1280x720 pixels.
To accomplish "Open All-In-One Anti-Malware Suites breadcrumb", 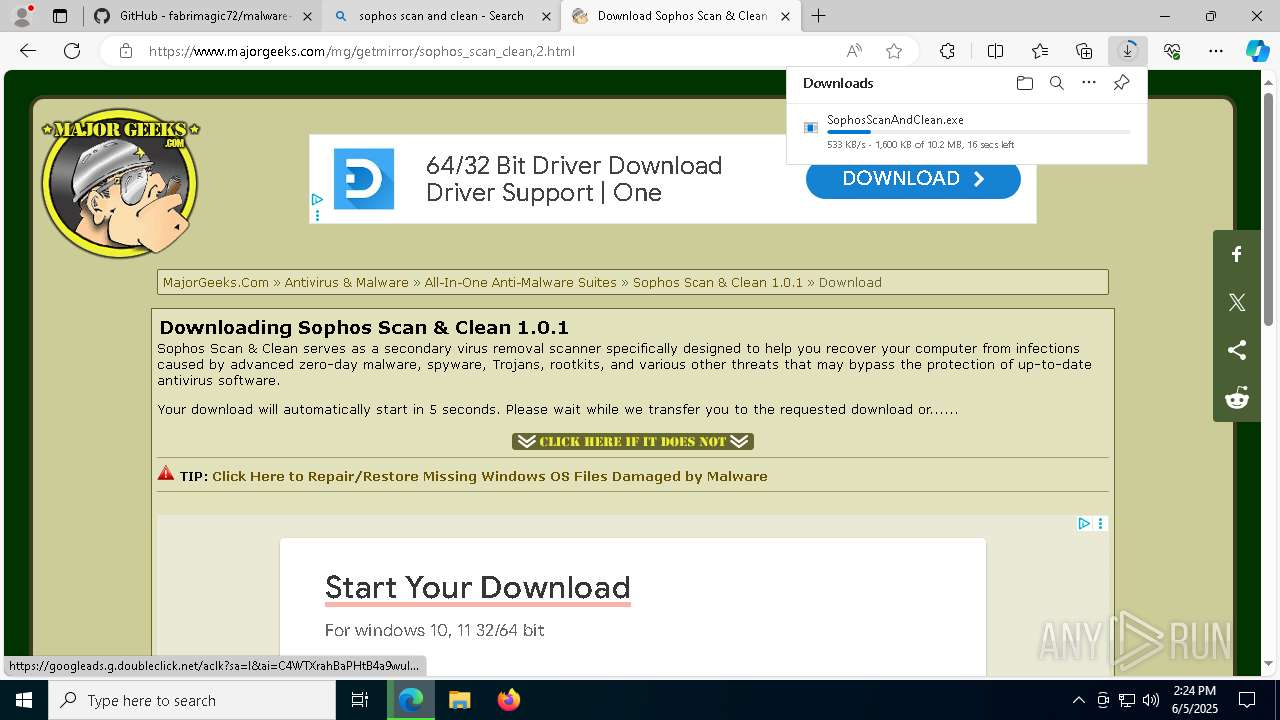I will [x=520, y=282].
